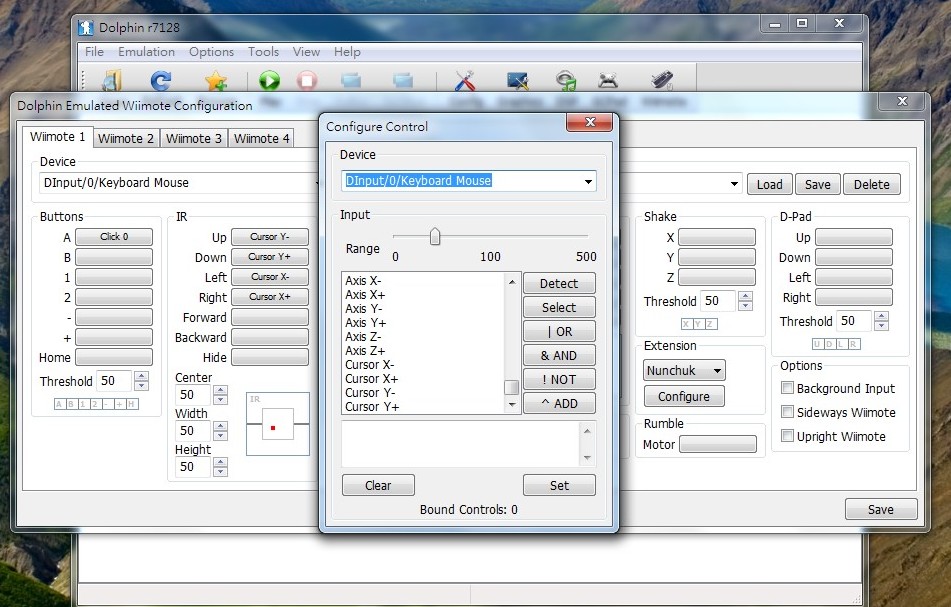Increase IR Center value with up arrow
The image size is (951, 607).
pyautogui.click(x=221, y=390)
